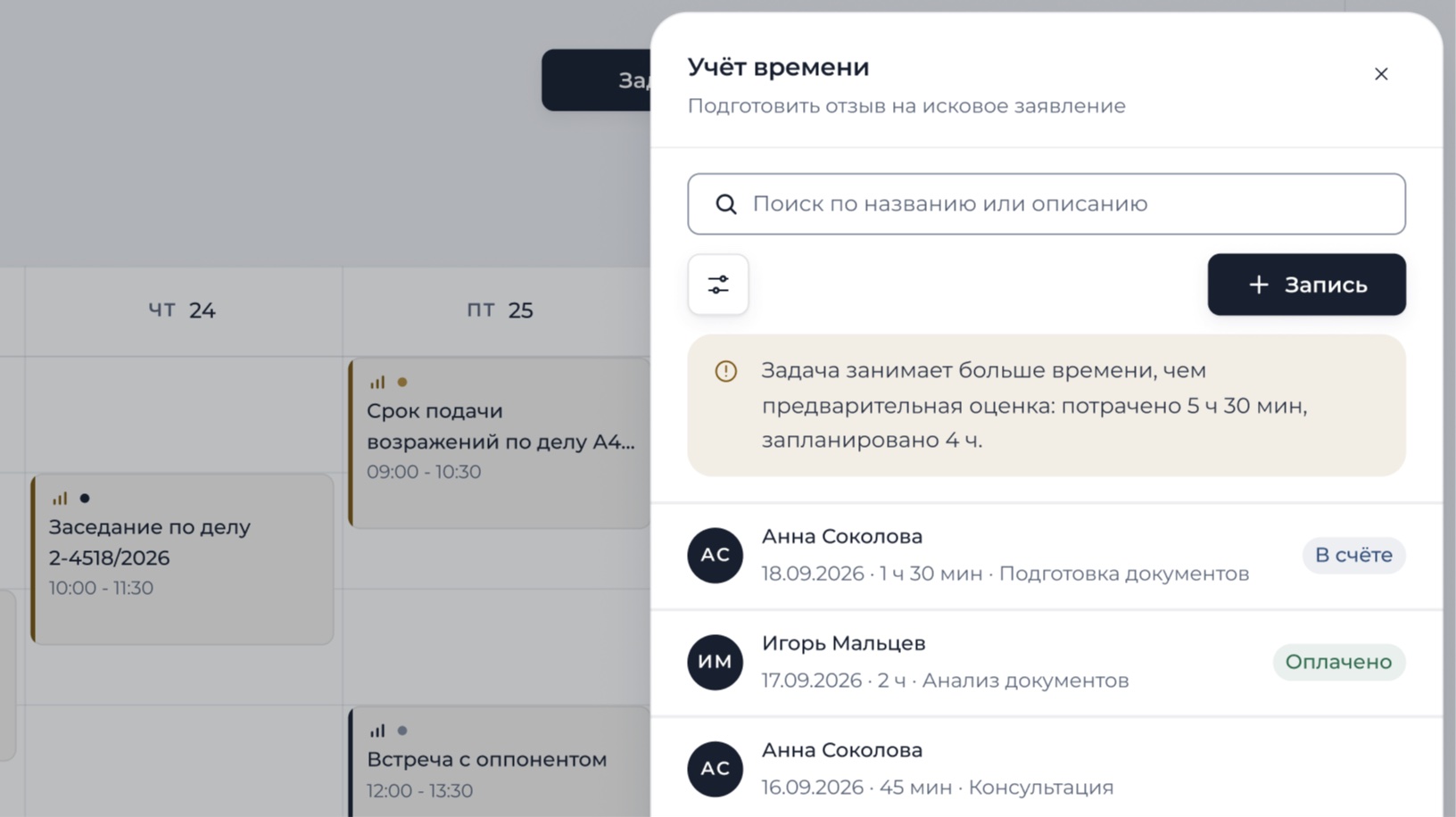Viewport: 1456px width, 817px height.
Task: Click the search magnifier icon
Action: [x=726, y=204]
